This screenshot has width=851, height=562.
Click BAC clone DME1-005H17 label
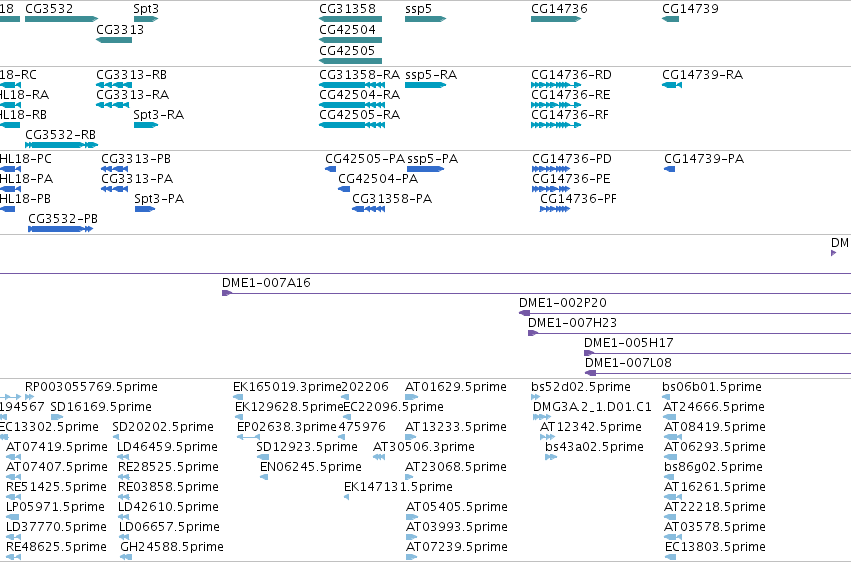628,343
